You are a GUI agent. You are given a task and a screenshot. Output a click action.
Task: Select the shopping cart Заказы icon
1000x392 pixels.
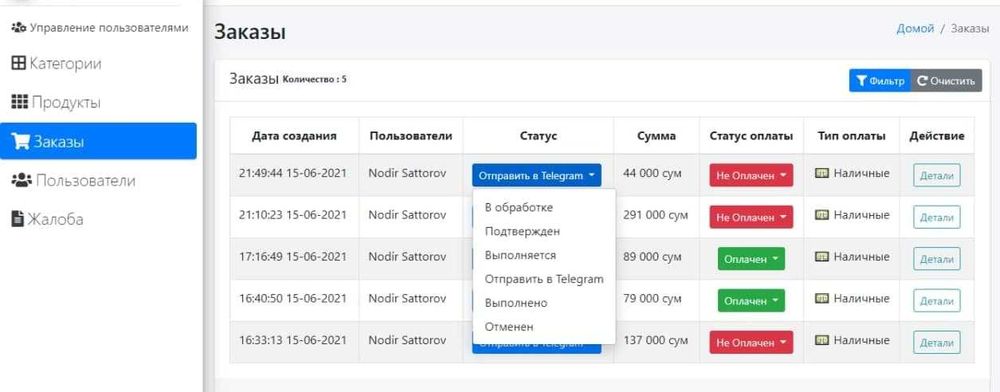coord(21,141)
